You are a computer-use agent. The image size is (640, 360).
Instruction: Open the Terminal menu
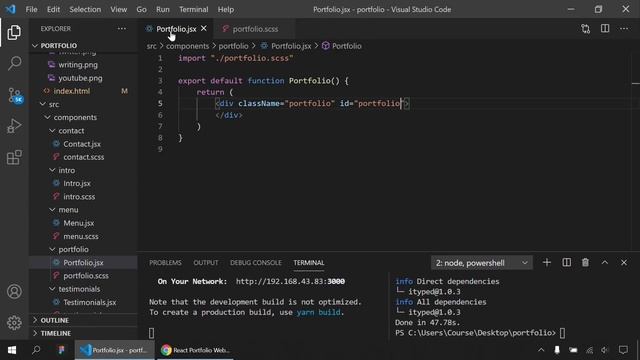point(193,9)
